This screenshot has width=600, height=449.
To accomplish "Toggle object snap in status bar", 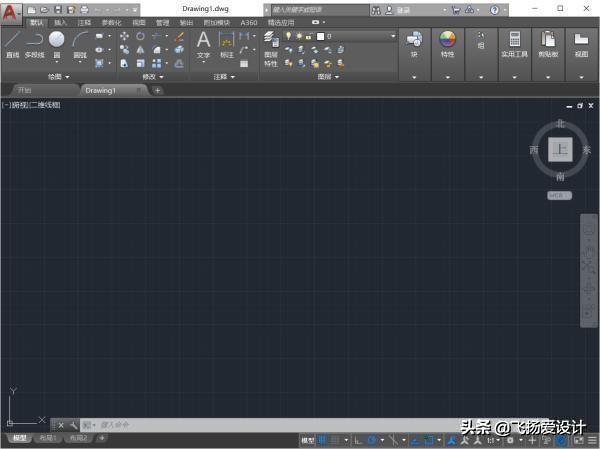I will (429, 440).
